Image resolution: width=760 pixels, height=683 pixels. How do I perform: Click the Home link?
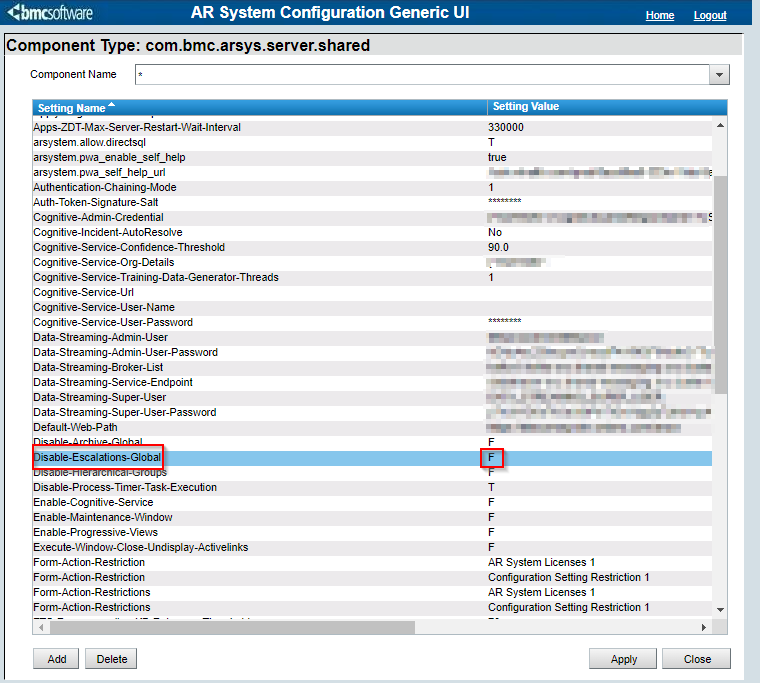tap(660, 16)
